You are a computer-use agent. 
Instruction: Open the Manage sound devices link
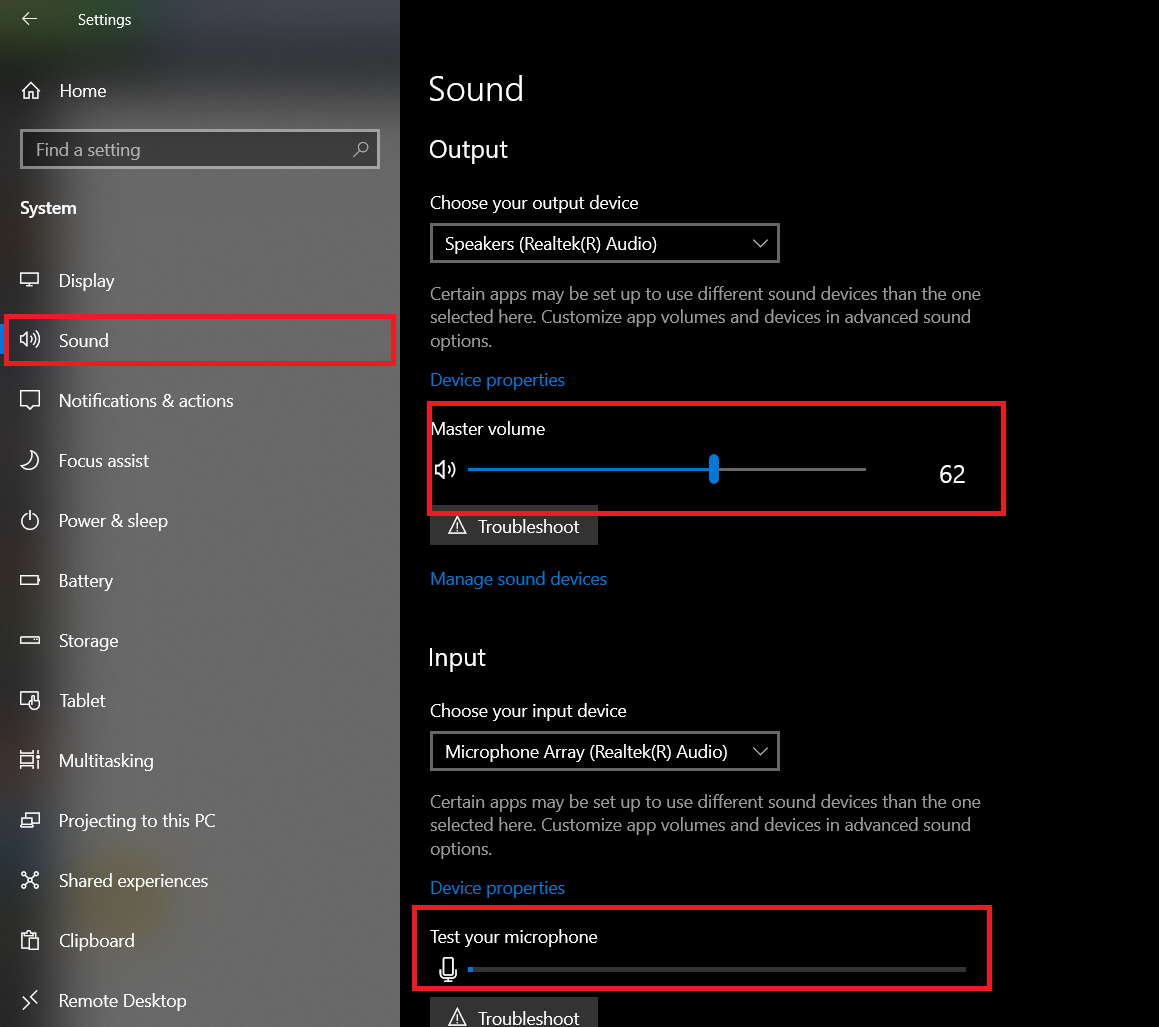[518, 579]
